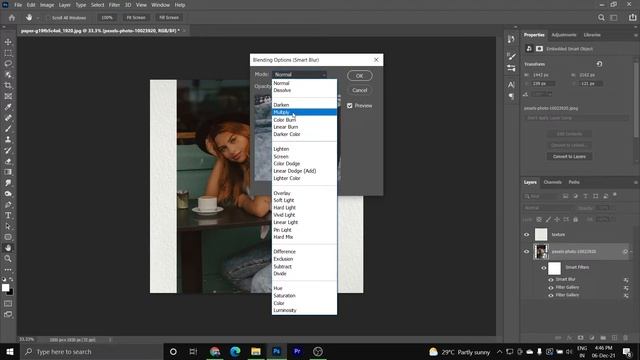This screenshot has width=640, height=360.
Task: Click the background color swatch
Action: (10, 292)
